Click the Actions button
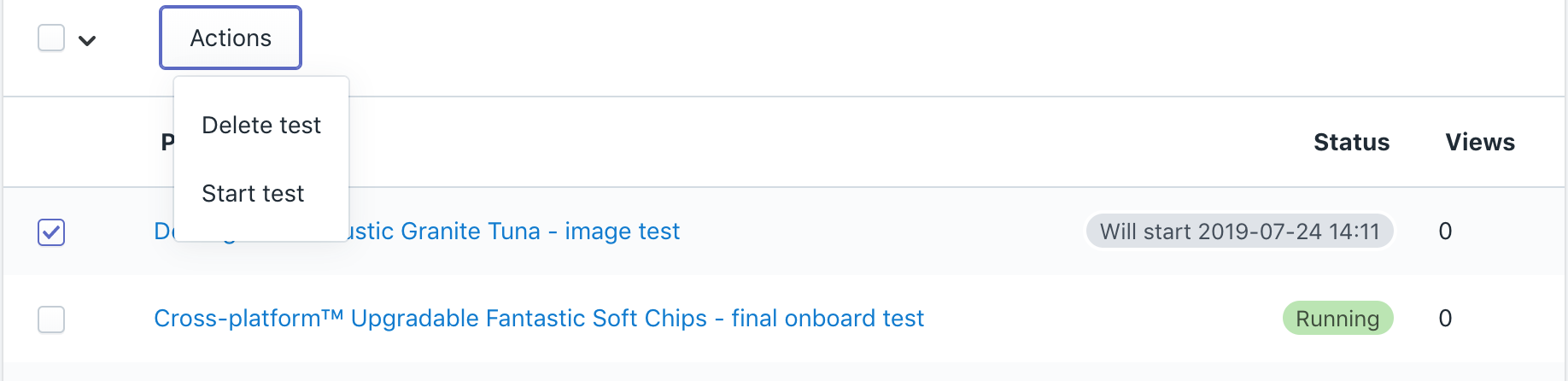The image size is (1568, 381). coord(231,38)
